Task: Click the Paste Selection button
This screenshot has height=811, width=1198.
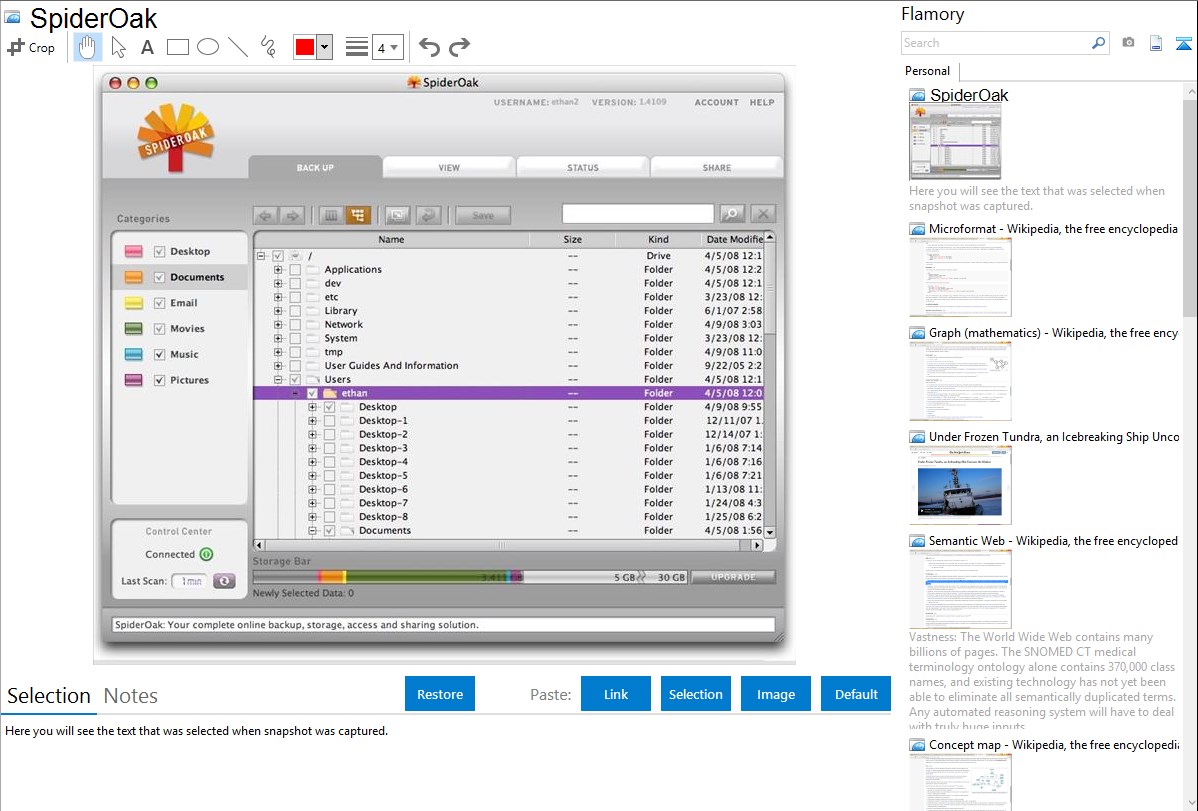Action: tap(695, 694)
